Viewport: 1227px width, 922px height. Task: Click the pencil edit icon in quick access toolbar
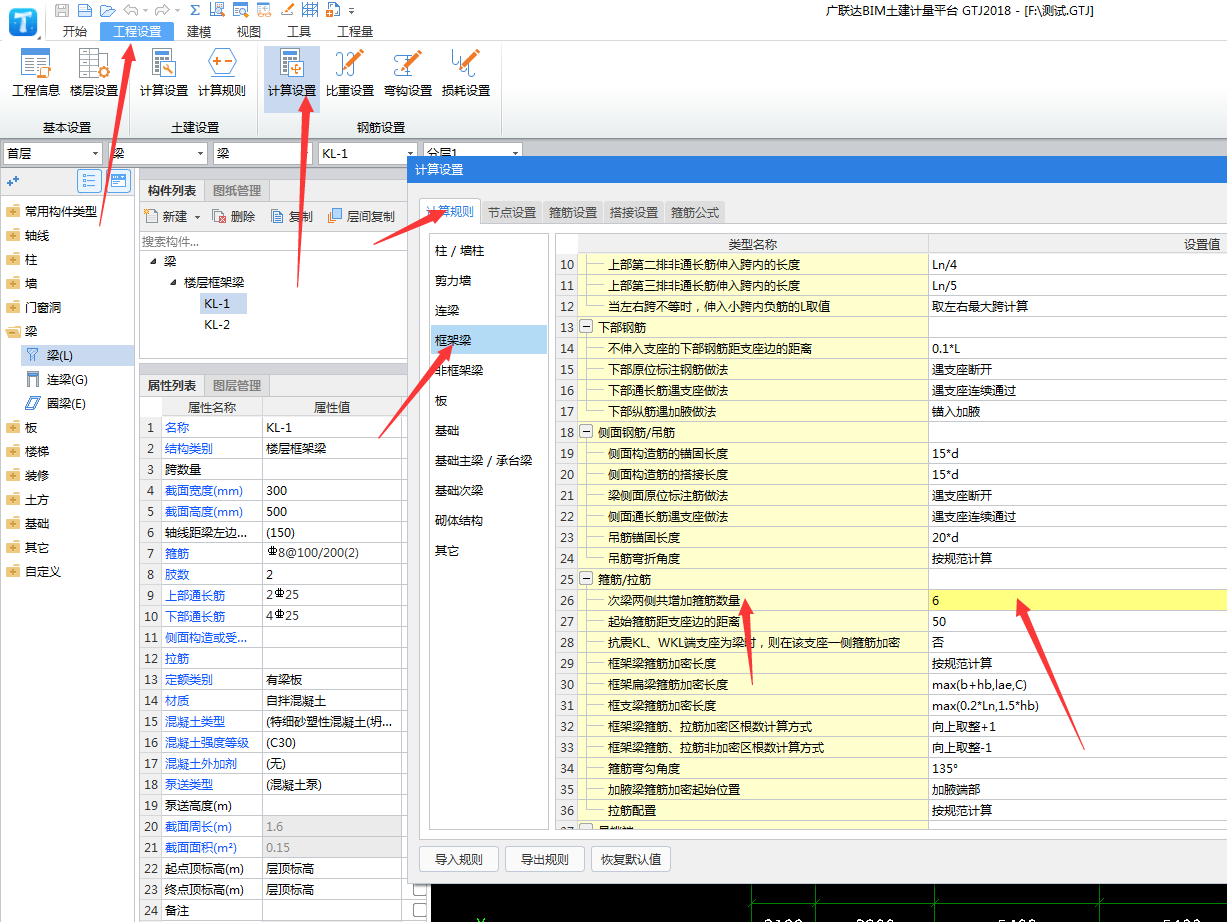(287, 10)
